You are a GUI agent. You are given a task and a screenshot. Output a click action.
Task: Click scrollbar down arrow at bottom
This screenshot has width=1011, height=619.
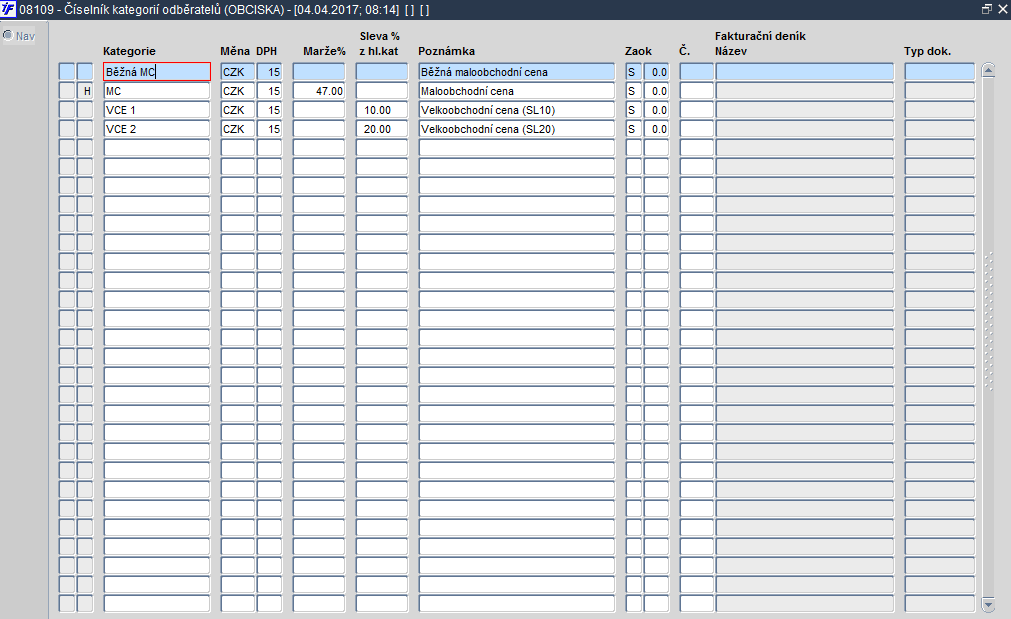(x=988, y=604)
